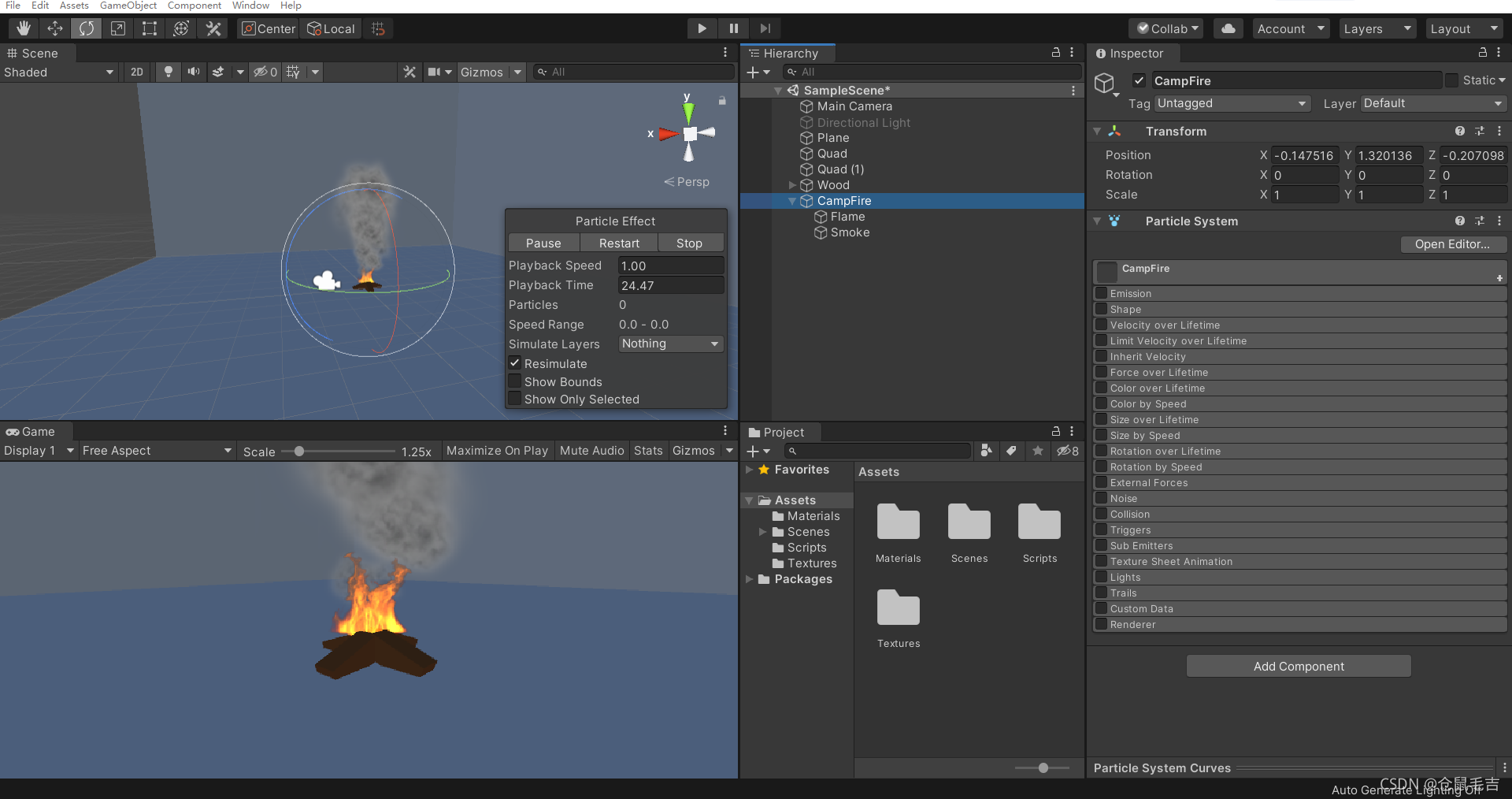The height and width of the screenshot is (799, 1512).
Task: Enable Show Only Selected checkbox
Action: pos(514,399)
